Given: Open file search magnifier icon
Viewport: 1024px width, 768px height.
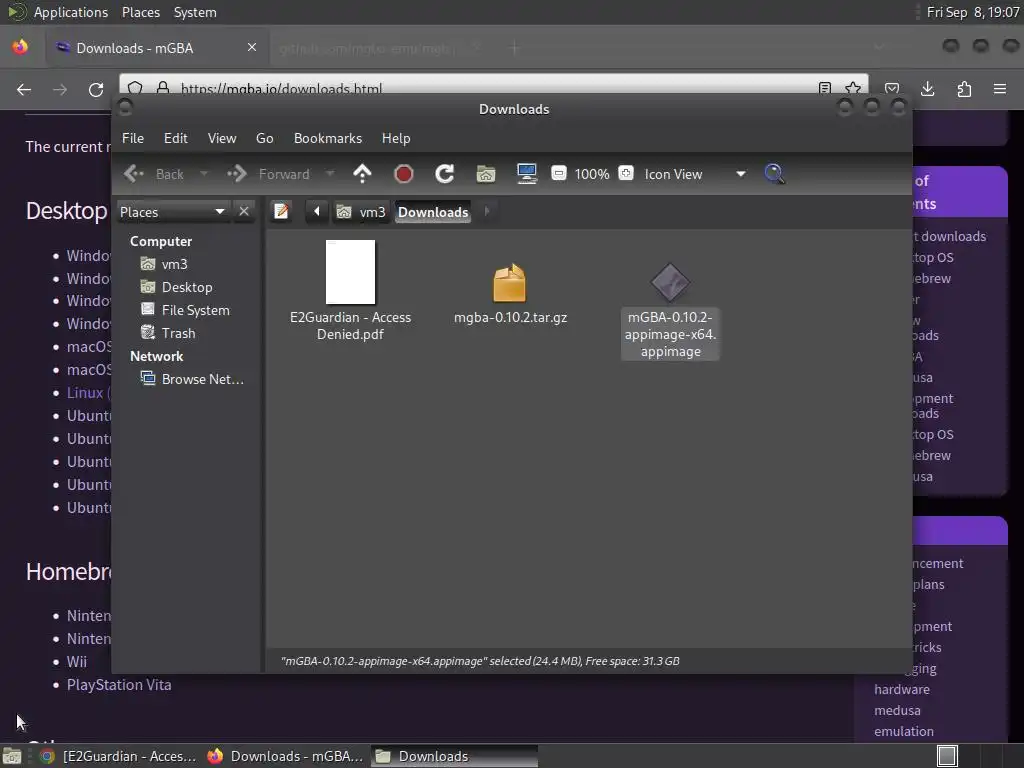Looking at the screenshot, I should (x=775, y=174).
